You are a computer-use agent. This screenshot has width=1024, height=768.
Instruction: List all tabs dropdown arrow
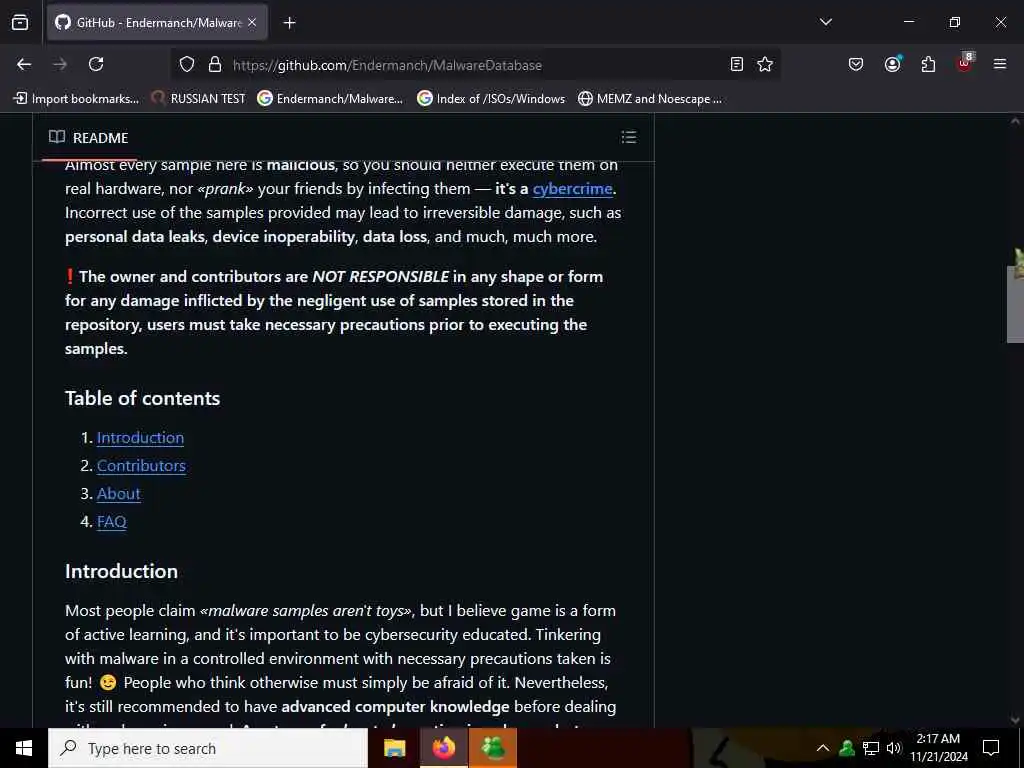tap(825, 22)
